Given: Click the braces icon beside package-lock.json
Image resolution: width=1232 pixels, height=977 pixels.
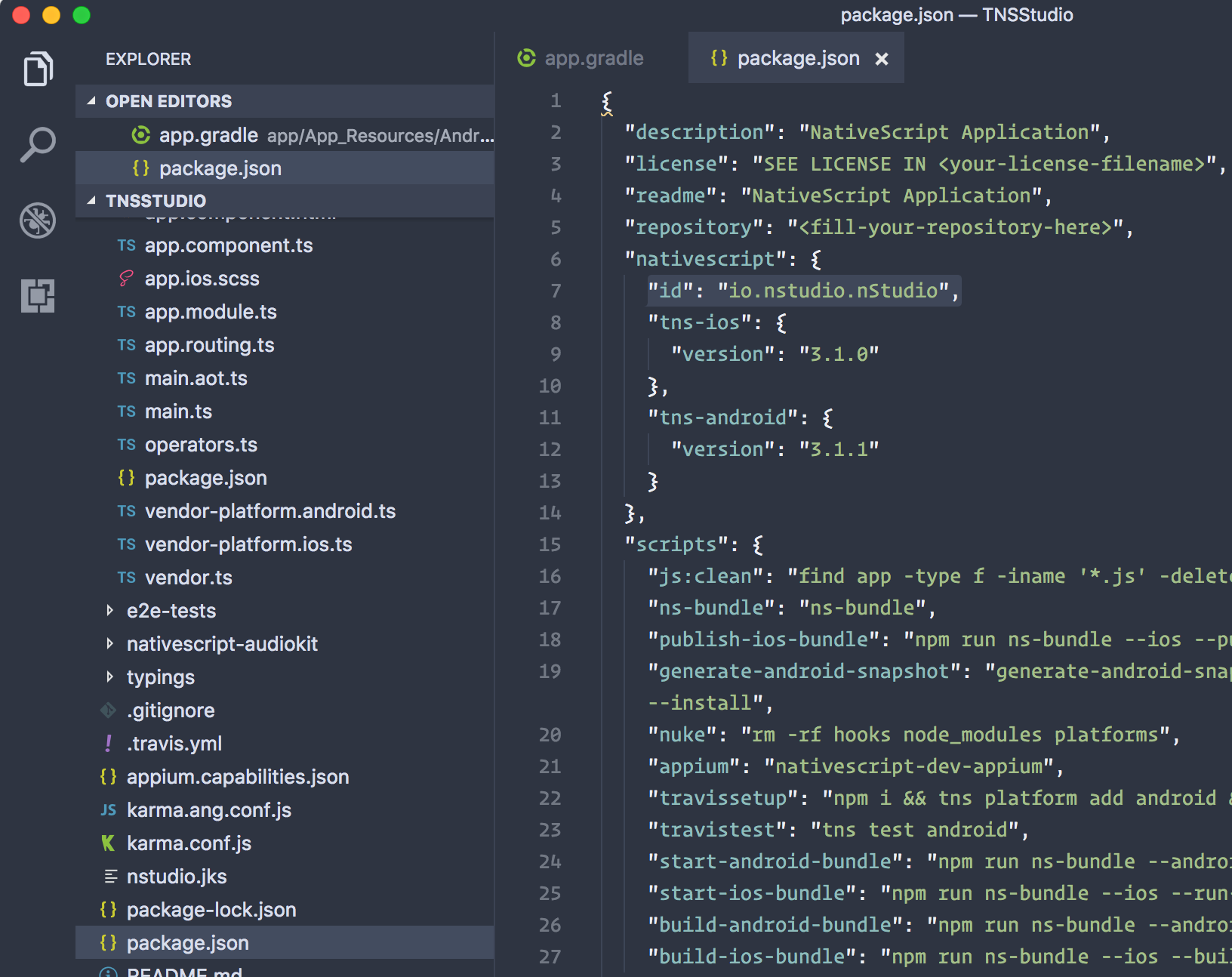Looking at the screenshot, I should tap(108, 910).
